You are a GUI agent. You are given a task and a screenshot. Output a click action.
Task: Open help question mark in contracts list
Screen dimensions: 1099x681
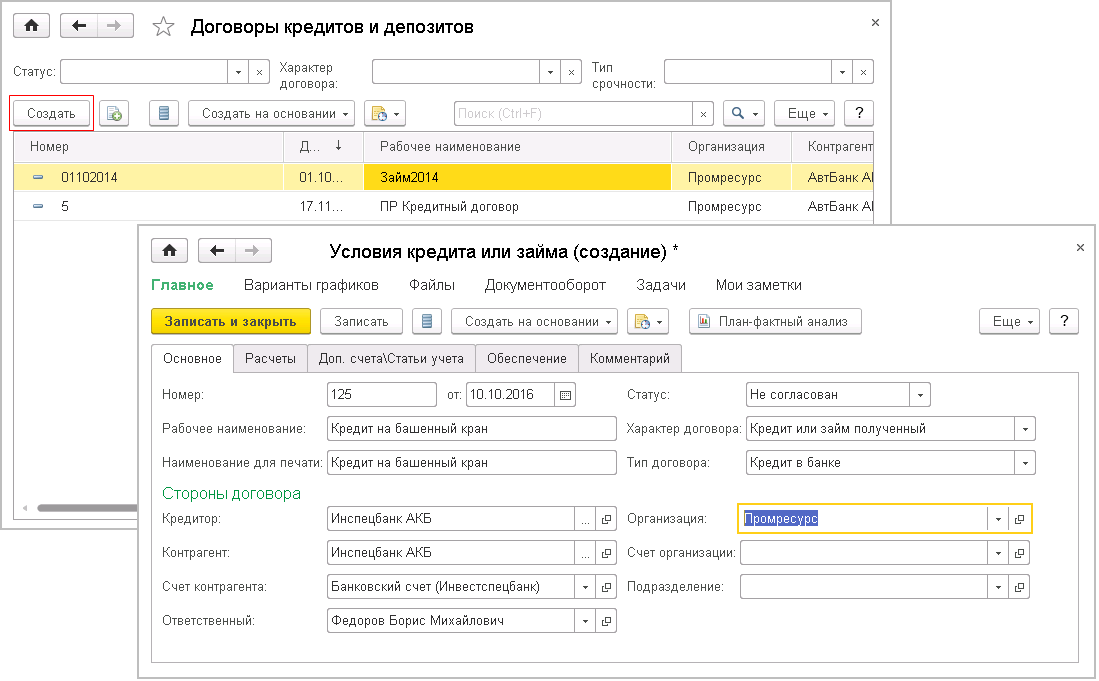pos(859,114)
